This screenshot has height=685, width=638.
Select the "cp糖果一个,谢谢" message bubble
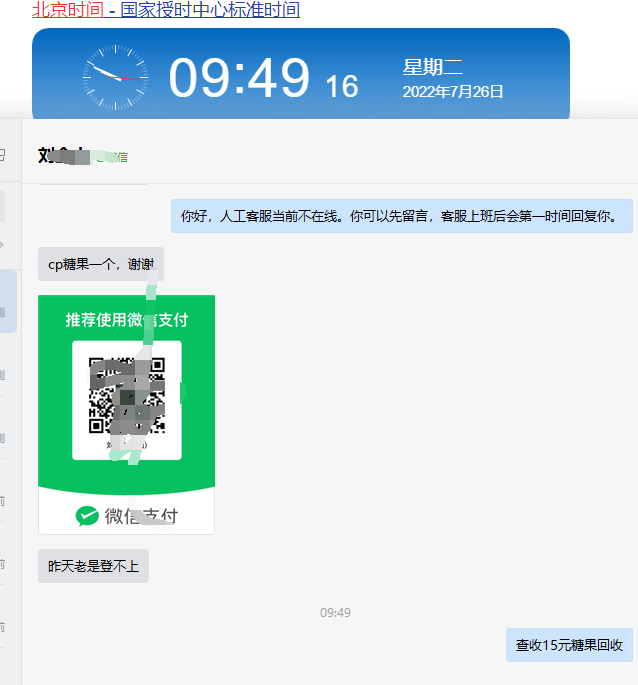point(101,264)
